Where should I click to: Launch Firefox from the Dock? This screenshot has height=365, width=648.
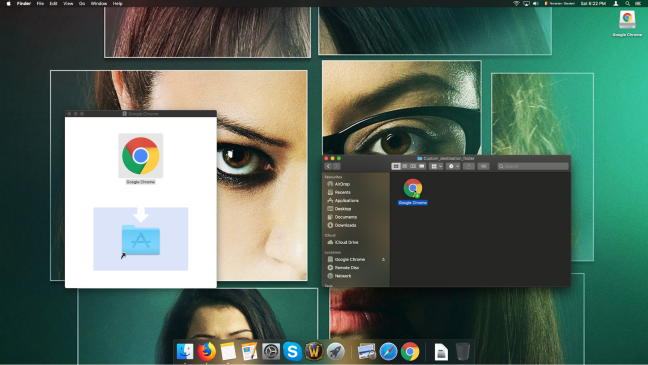coord(206,352)
